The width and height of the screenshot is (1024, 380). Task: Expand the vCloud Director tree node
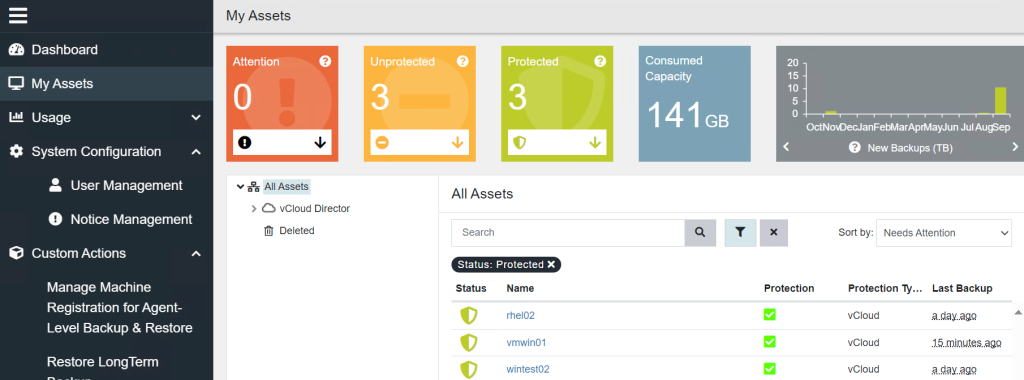(x=254, y=209)
